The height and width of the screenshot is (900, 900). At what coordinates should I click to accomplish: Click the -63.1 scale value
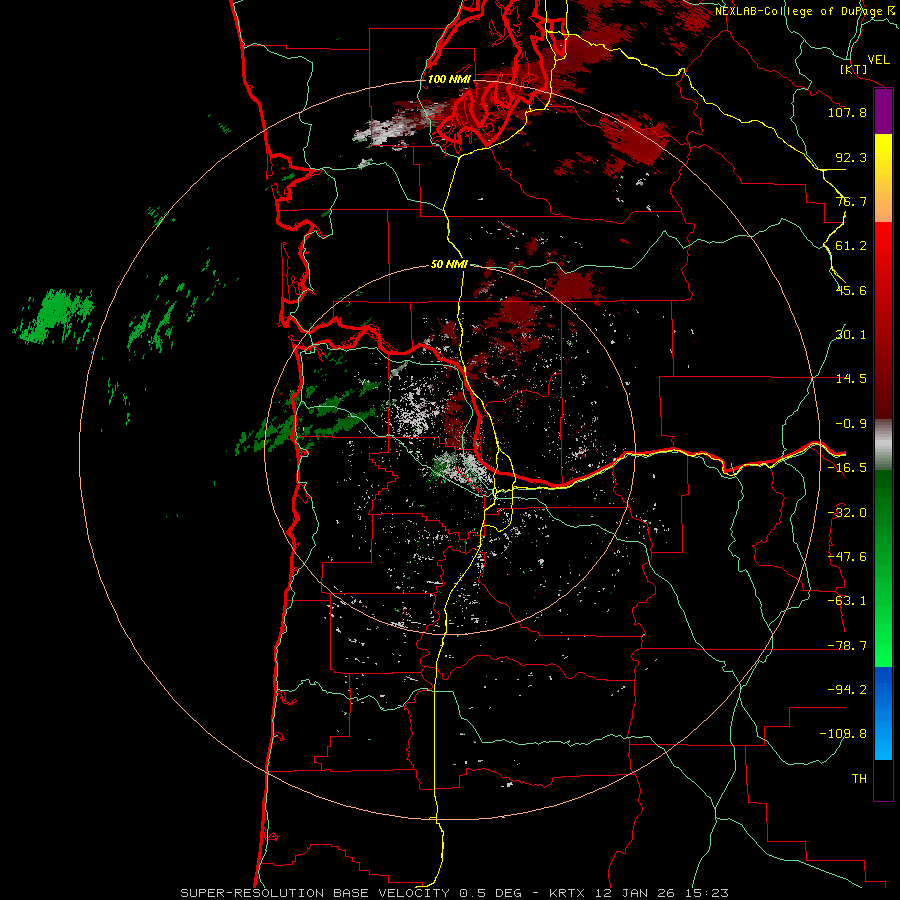pos(847,601)
